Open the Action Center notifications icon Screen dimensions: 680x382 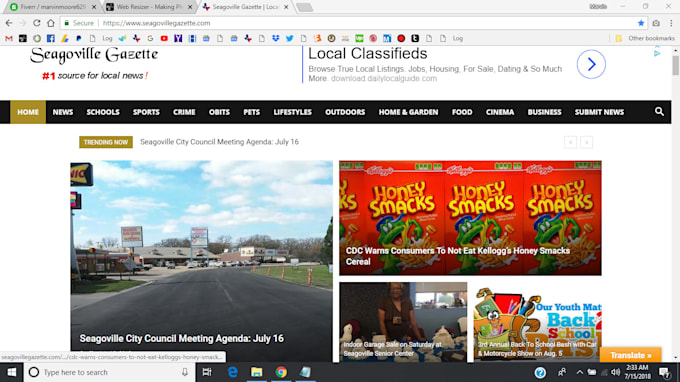(665, 372)
